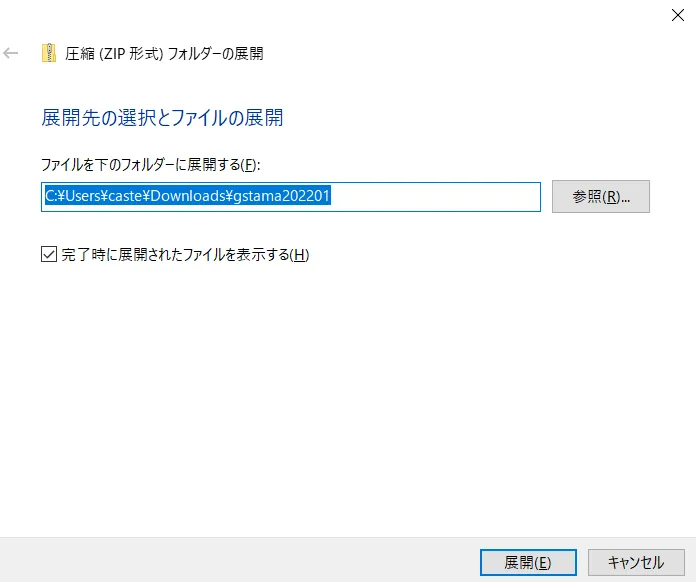Click the back arrow in the title bar
The height and width of the screenshot is (582, 696).
coord(12,53)
